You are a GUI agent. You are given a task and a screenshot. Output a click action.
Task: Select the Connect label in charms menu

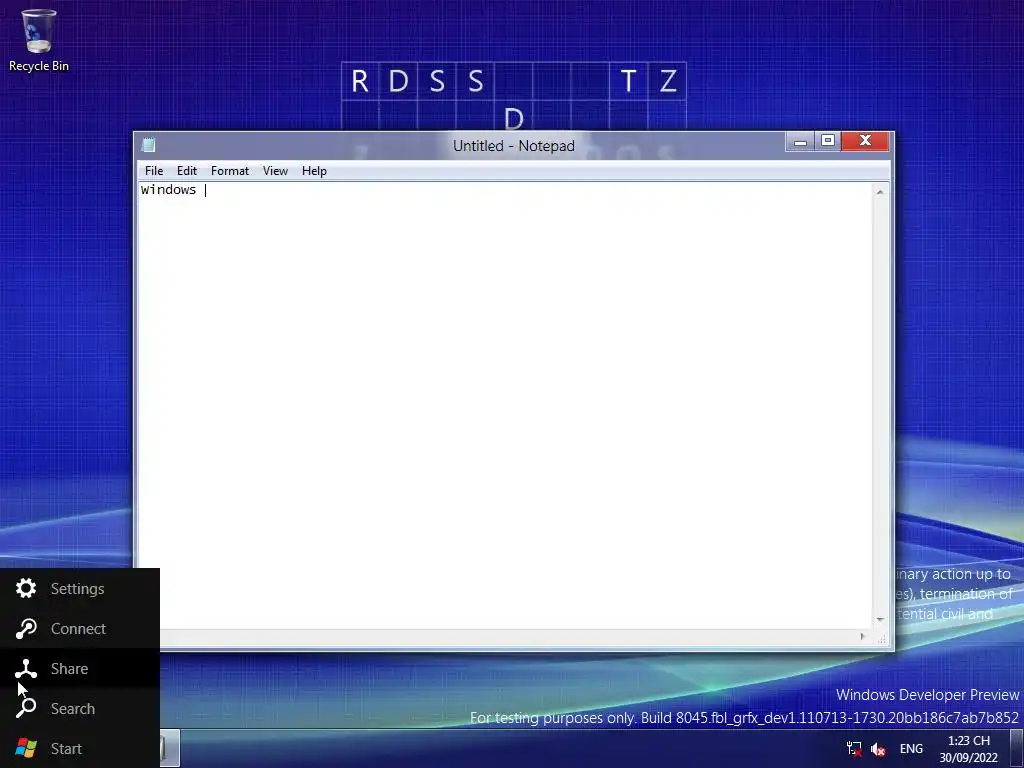(78, 628)
